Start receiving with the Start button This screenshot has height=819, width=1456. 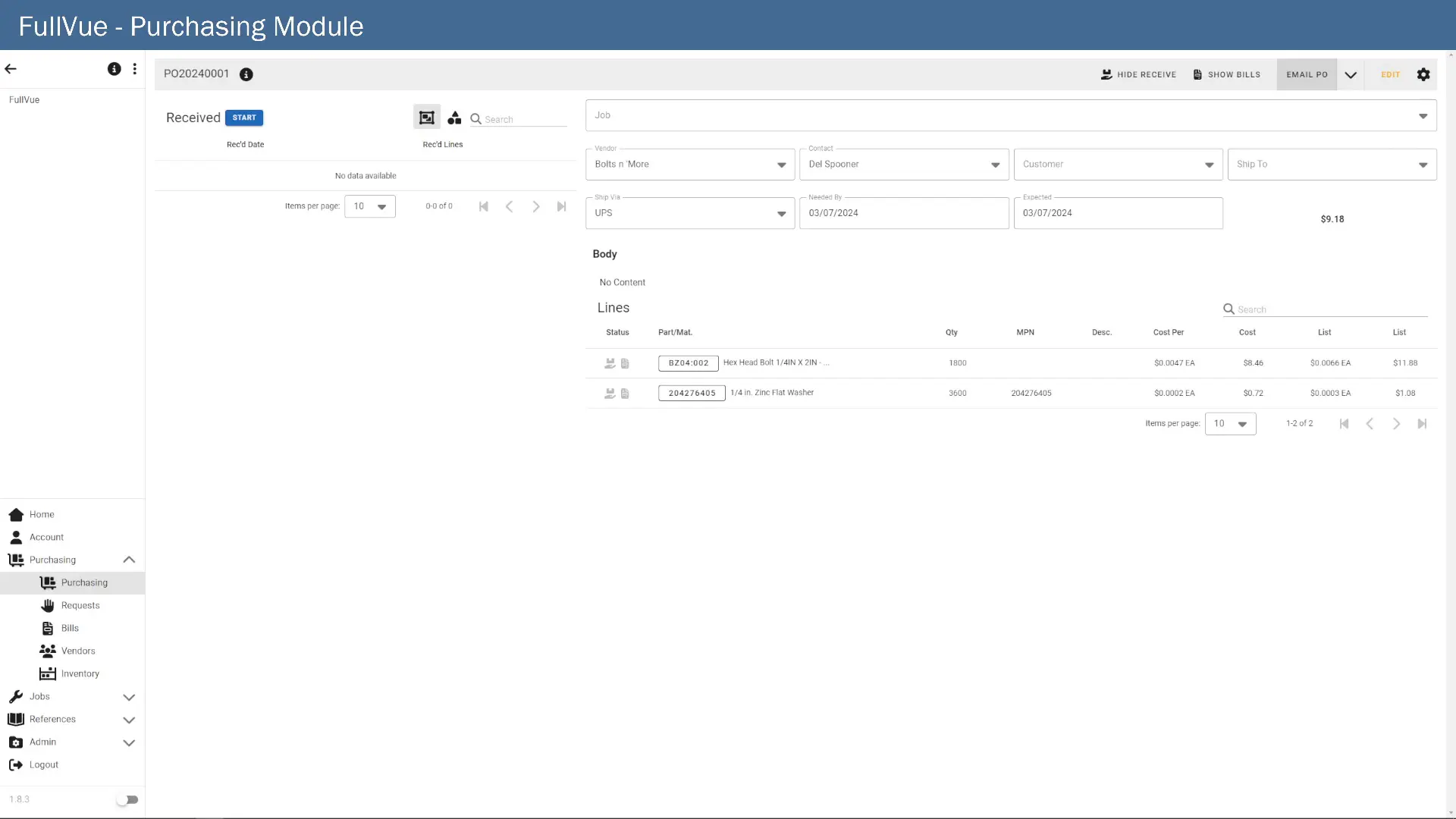coord(244,118)
